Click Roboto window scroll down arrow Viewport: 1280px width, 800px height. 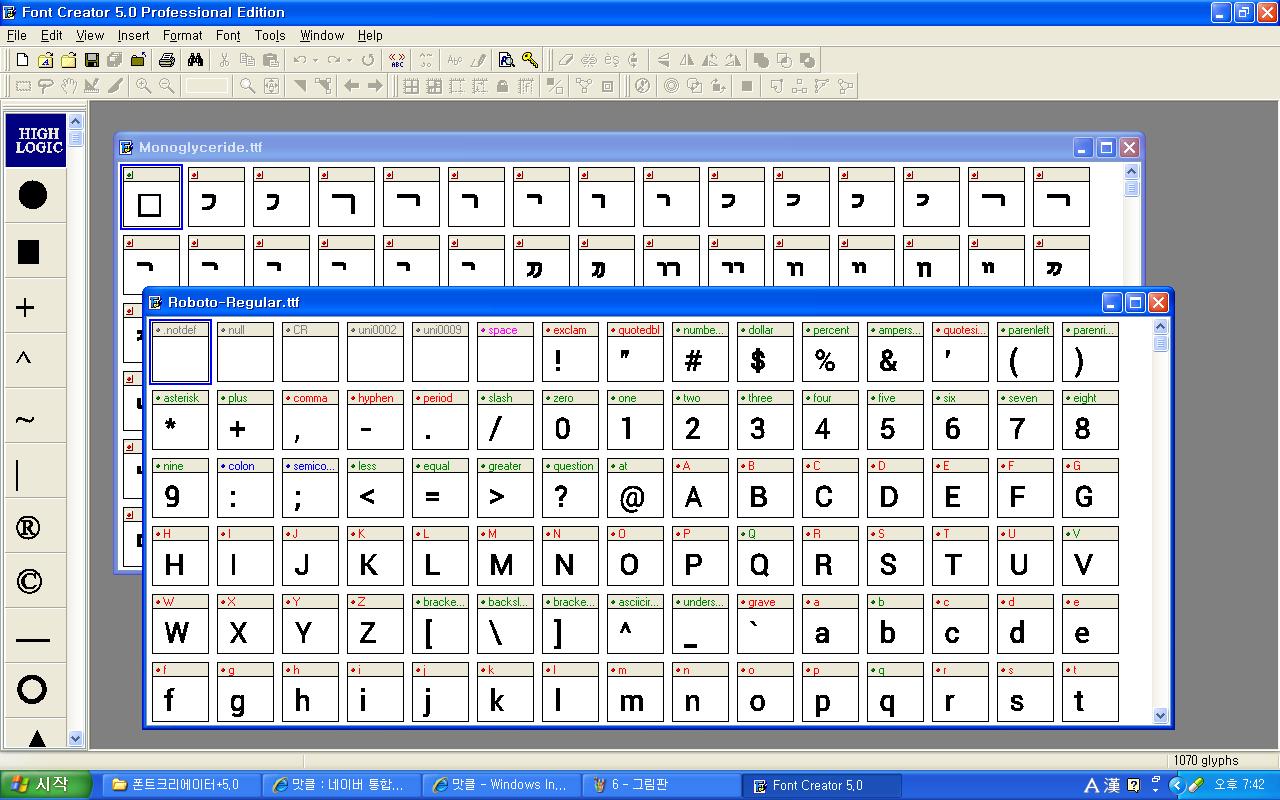click(x=1160, y=715)
